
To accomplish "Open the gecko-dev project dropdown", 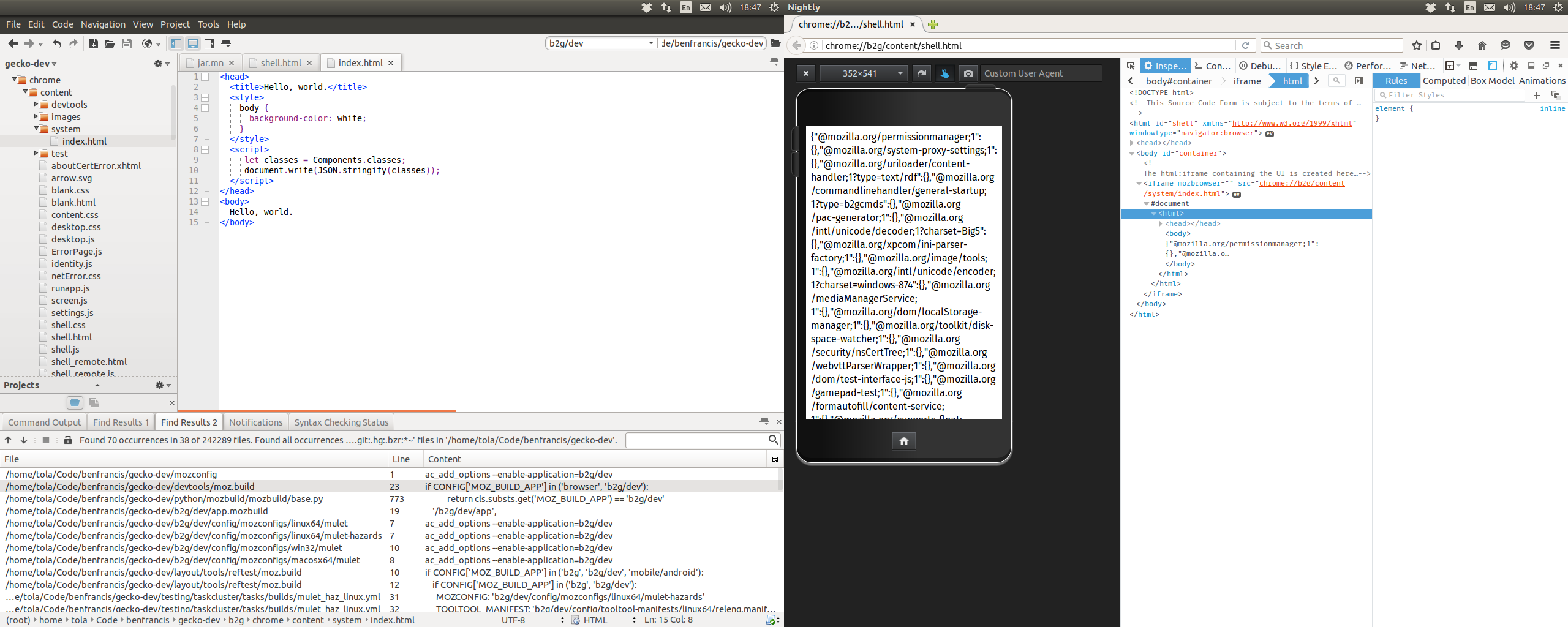I will [31, 64].
